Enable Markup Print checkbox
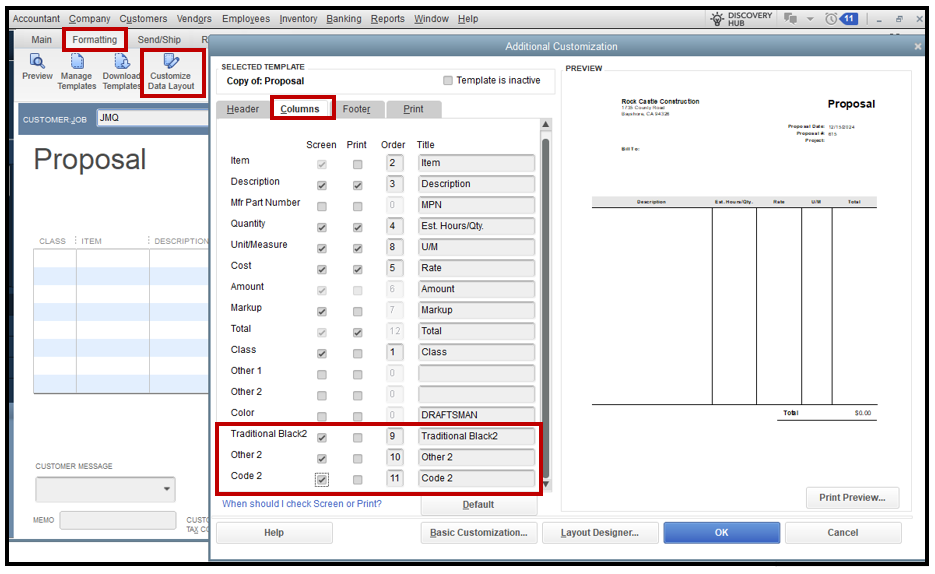This screenshot has width=935, height=574. coord(358,312)
